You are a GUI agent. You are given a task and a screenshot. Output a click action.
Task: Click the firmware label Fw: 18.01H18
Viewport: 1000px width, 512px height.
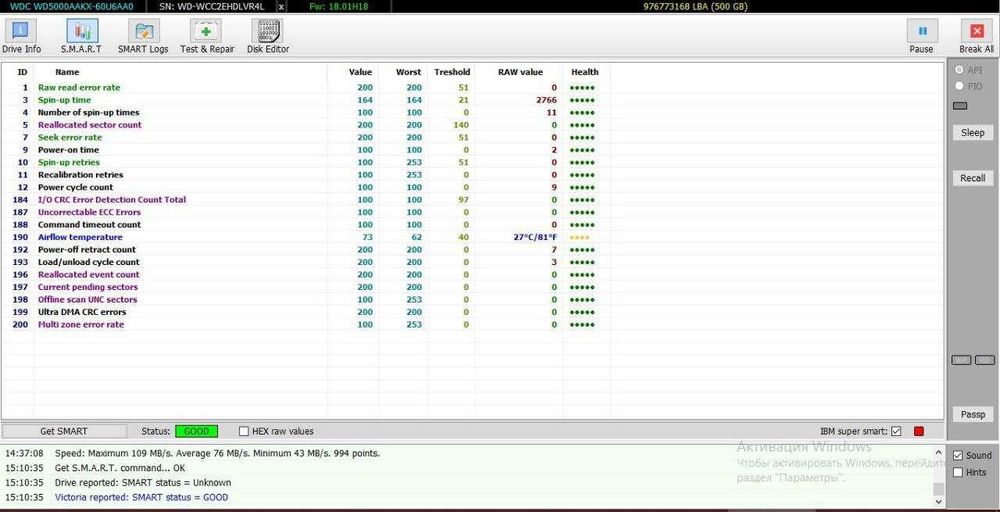coord(338,6)
